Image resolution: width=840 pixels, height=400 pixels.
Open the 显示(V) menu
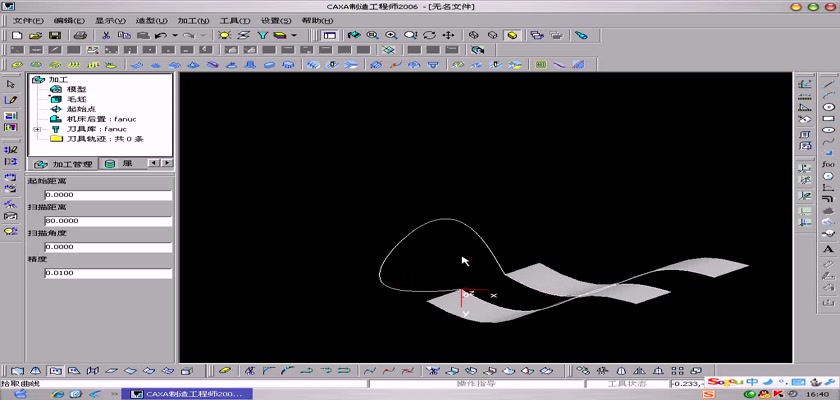pyautogui.click(x=110, y=20)
